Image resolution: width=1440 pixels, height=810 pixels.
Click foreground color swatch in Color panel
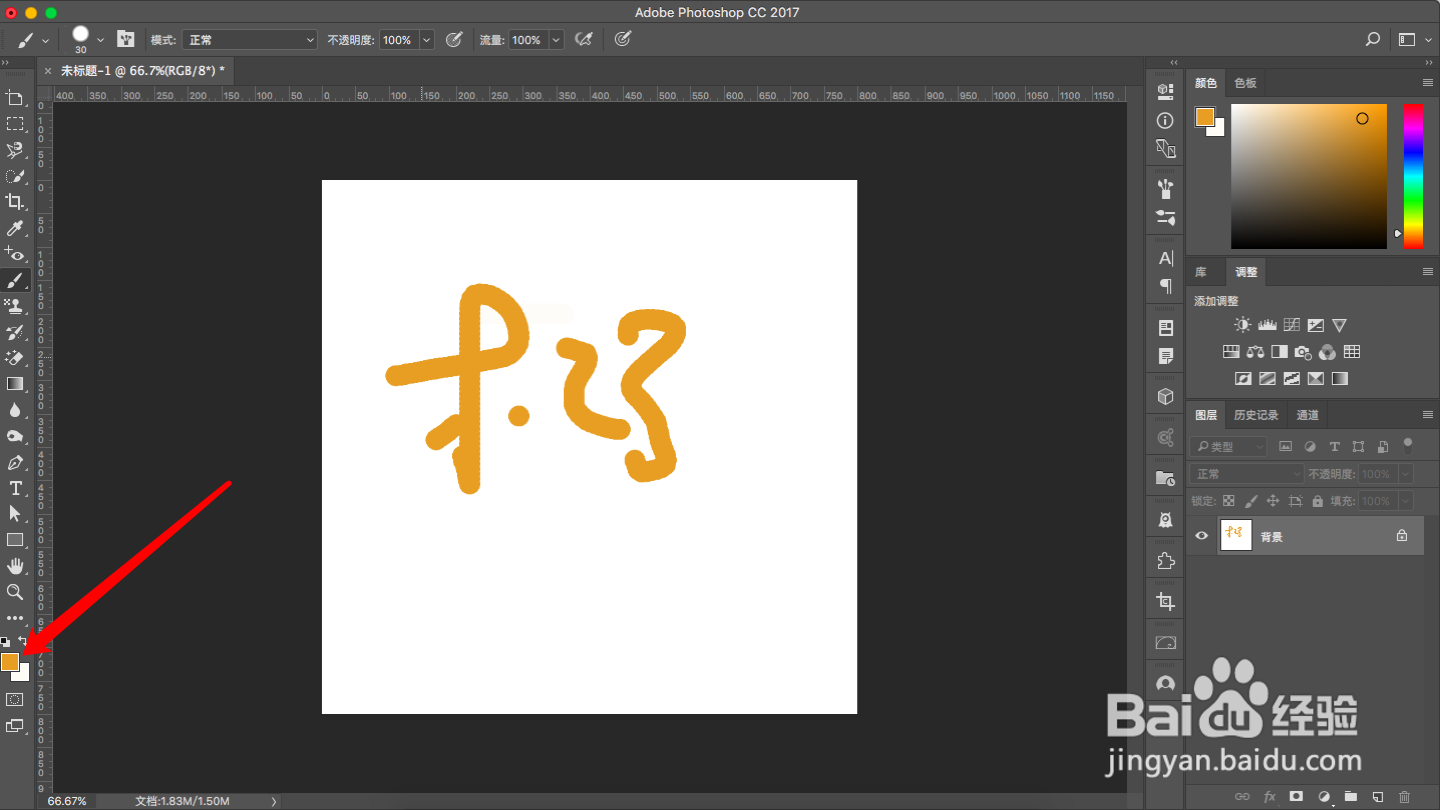coord(1205,117)
